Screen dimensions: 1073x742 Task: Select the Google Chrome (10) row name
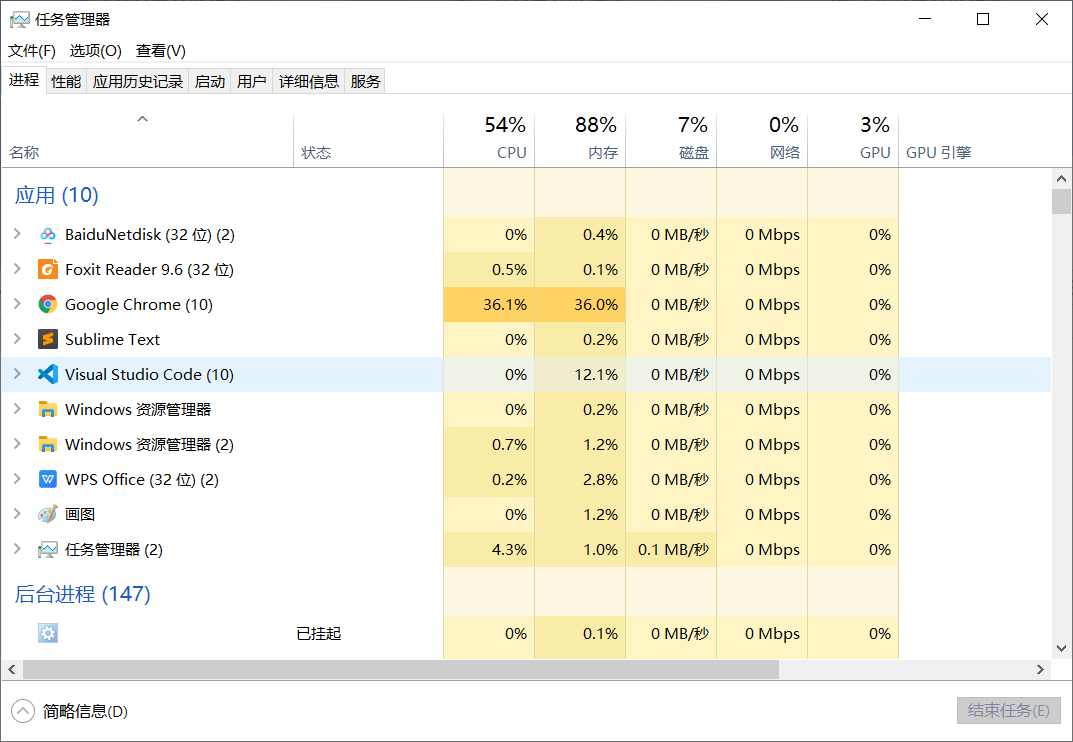[x=139, y=305]
